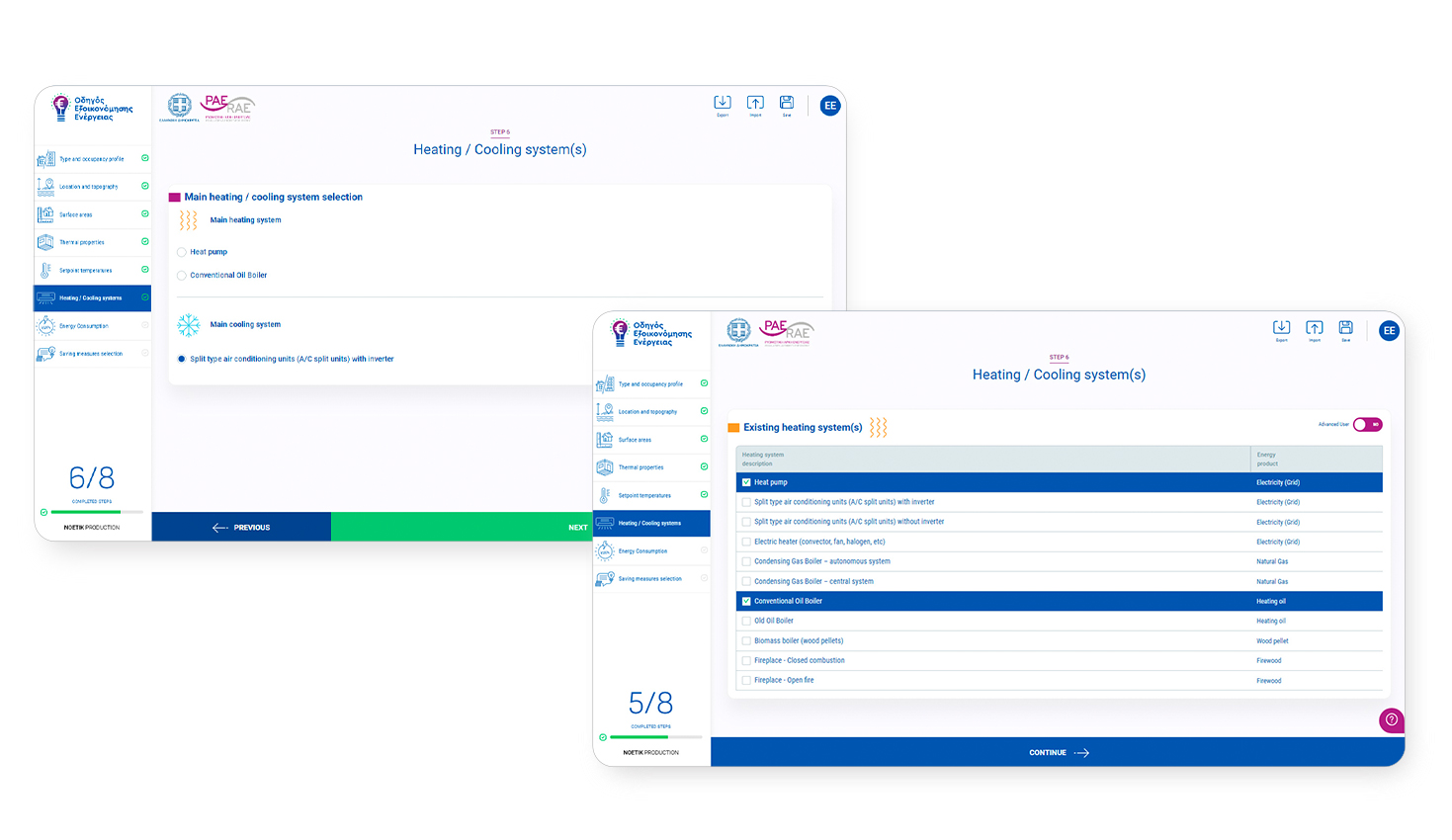Image resolution: width=1452 pixels, height=840 pixels.
Task: Toggle the Advanced User switch
Action: [x=1367, y=425]
